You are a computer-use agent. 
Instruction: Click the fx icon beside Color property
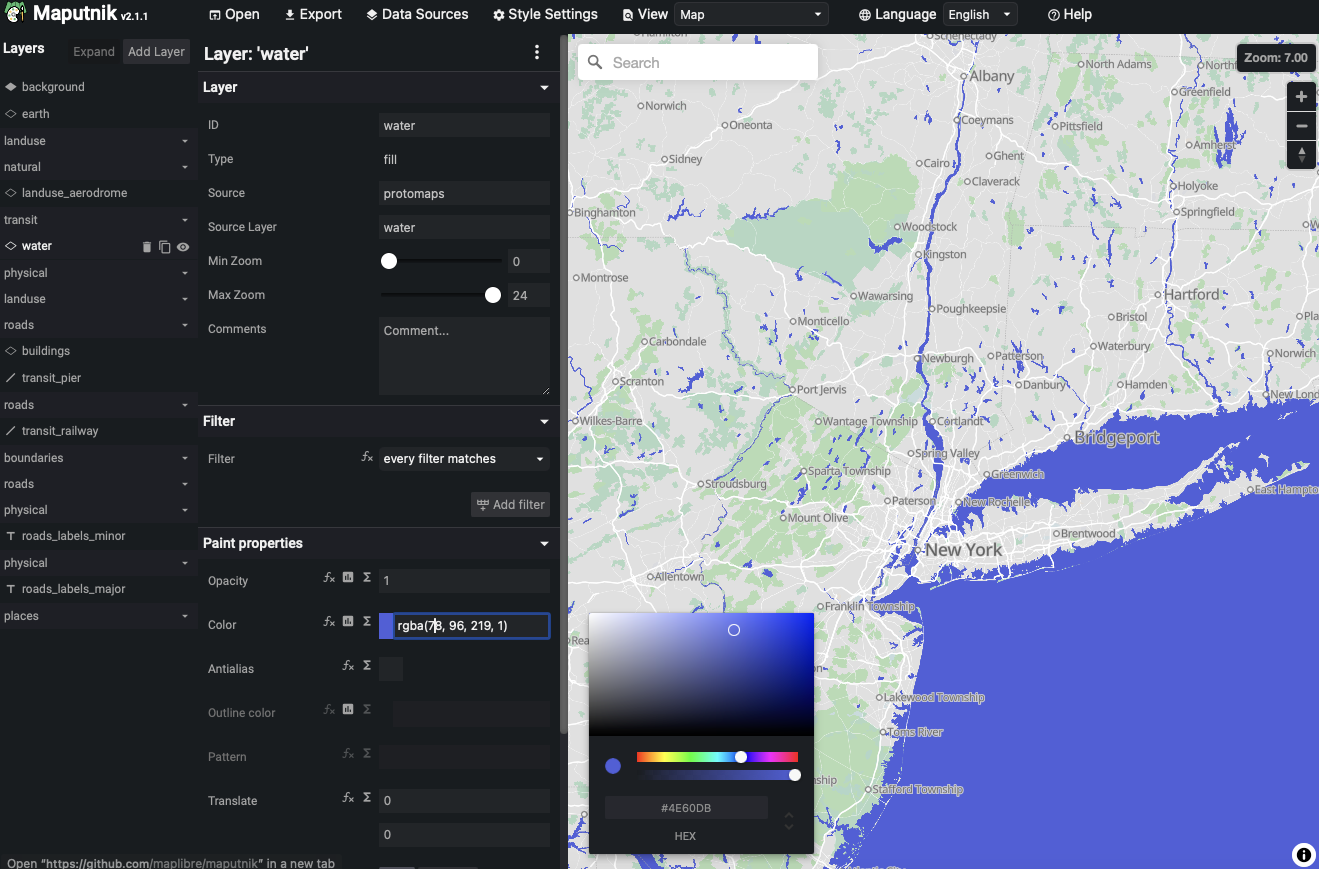pyautogui.click(x=329, y=621)
